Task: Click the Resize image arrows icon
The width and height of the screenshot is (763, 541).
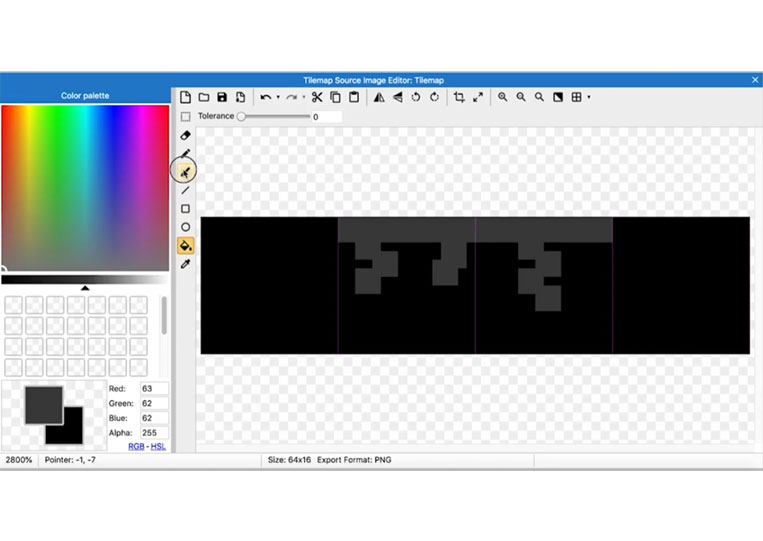Action: coord(478,97)
